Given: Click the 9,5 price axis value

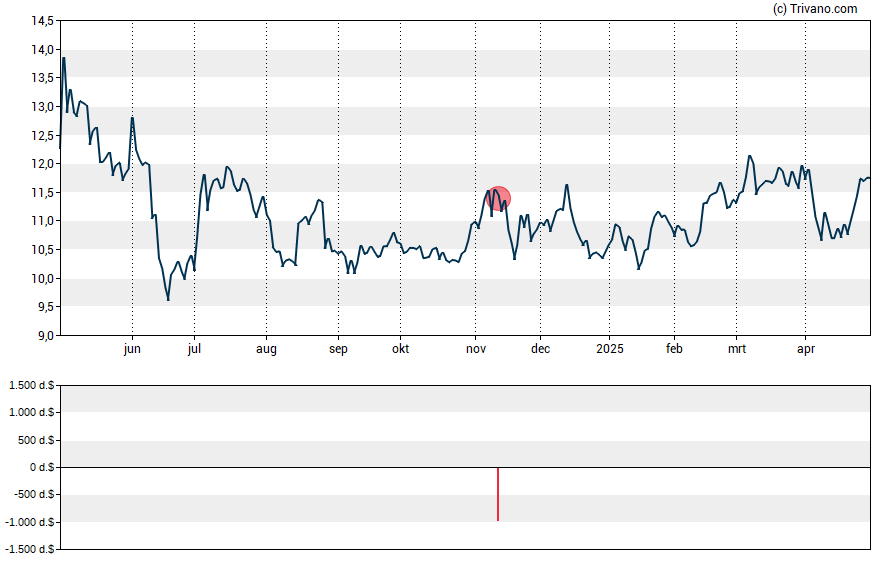Looking at the screenshot, I should click(x=45, y=307).
